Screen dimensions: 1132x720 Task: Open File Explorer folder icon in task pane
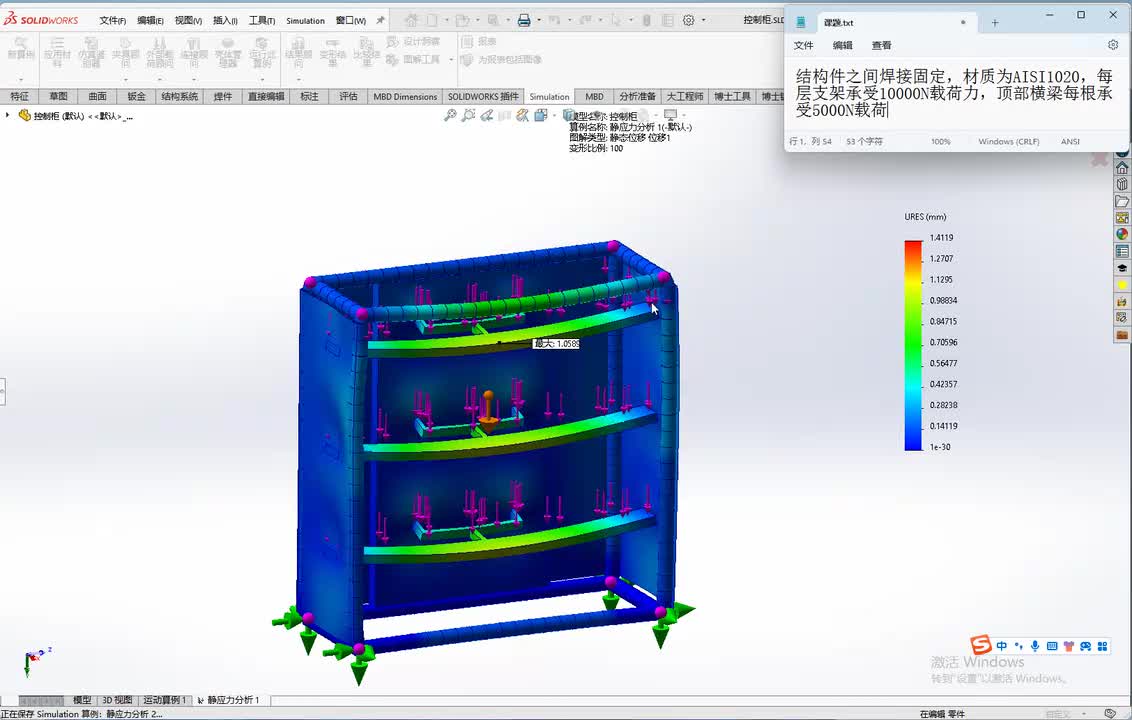1122,201
